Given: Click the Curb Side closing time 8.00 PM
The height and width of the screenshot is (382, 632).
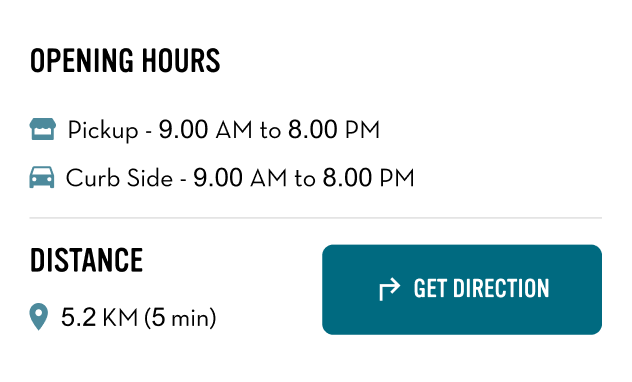Looking at the screenshot, I should click(368, 178).
